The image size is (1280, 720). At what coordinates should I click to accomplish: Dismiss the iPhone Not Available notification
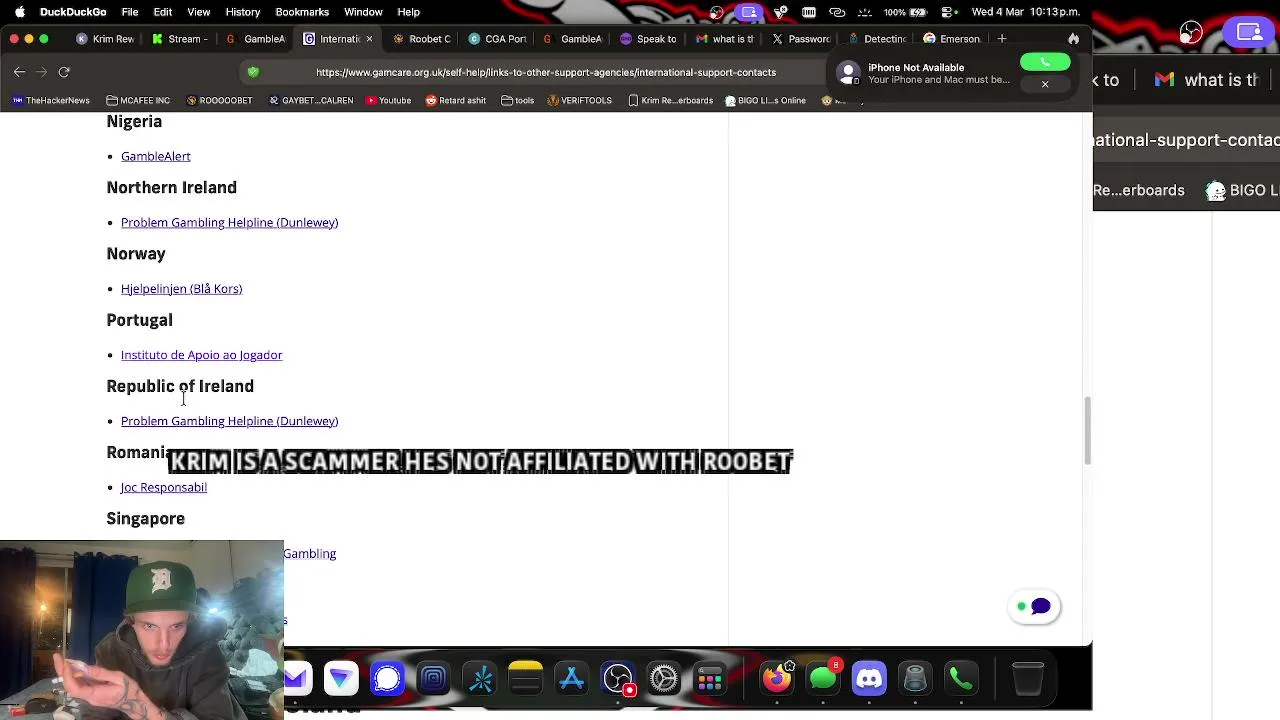pyautogui.click(x=1045, y=84)
